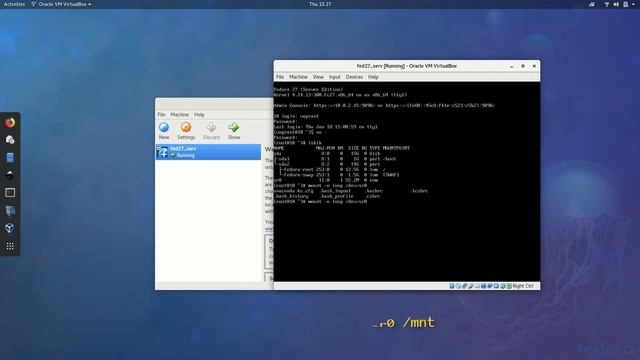Open Input menu in the running VM window
This screenshot has width=640, height=360.
pyautogui.click(x=335, y=77)
